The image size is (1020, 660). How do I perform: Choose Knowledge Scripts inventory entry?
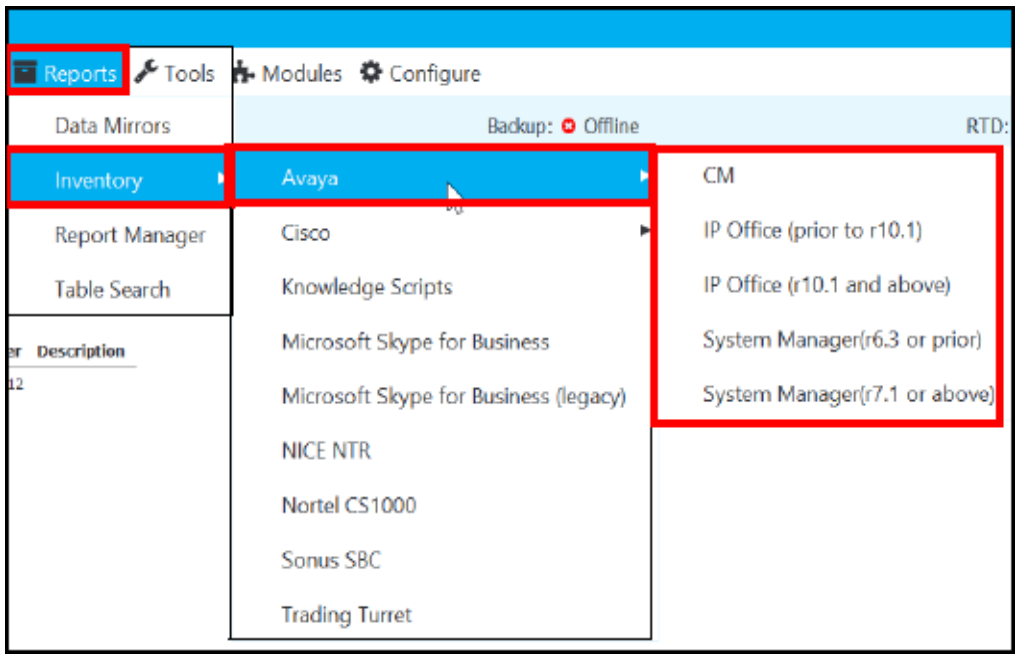[x=441, y=287]
